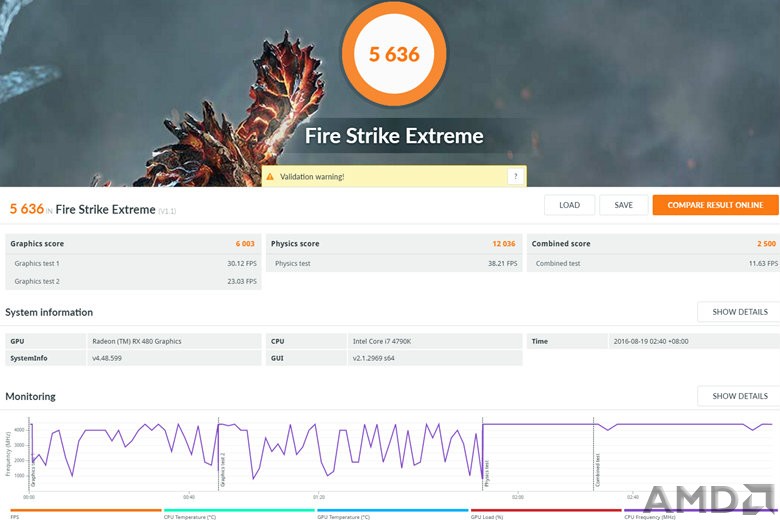Select the Physics test row
The width and height of the screenshot is (780, 520).
(x=394, y=263)
